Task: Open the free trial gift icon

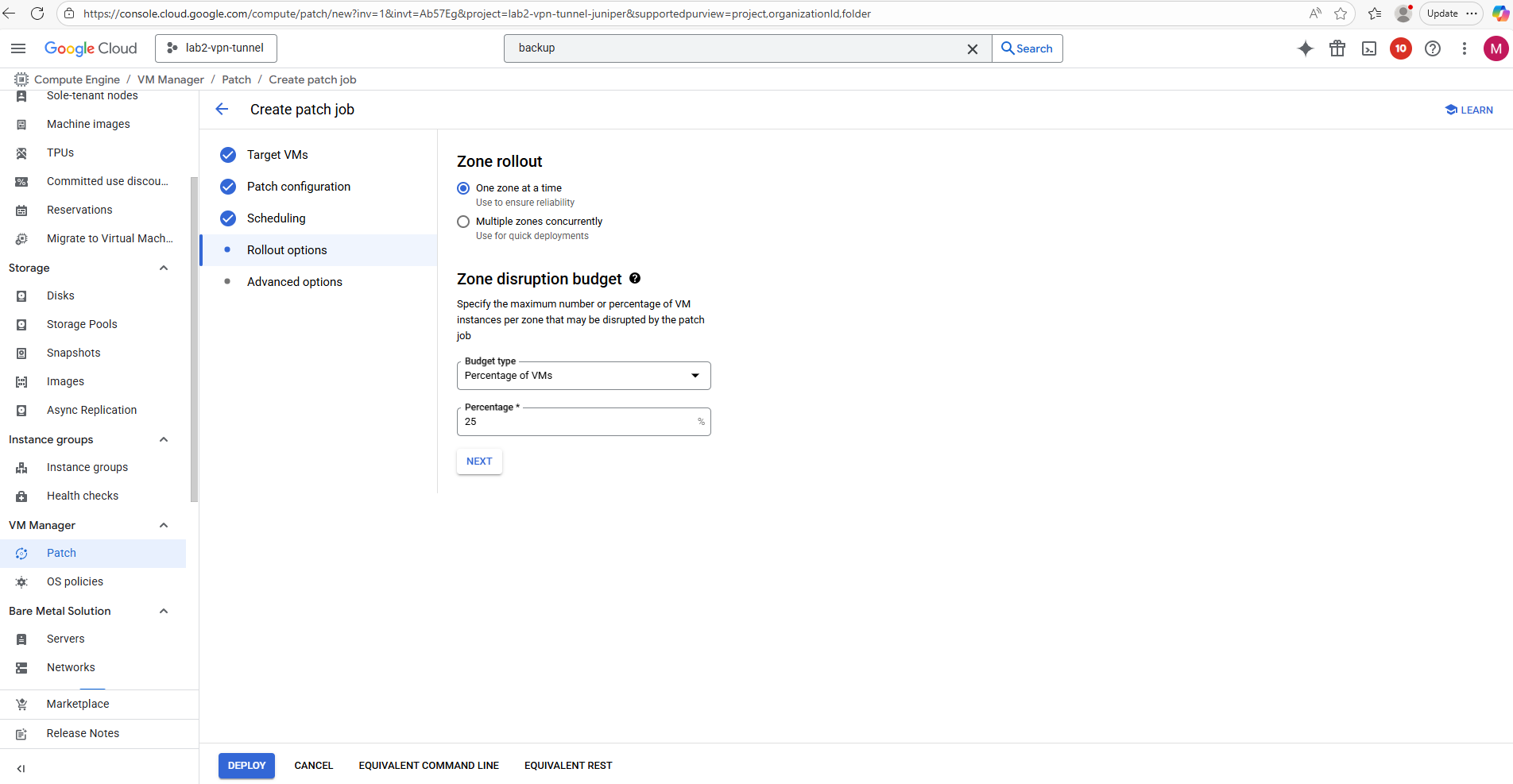Action: tap(1337, 48)
